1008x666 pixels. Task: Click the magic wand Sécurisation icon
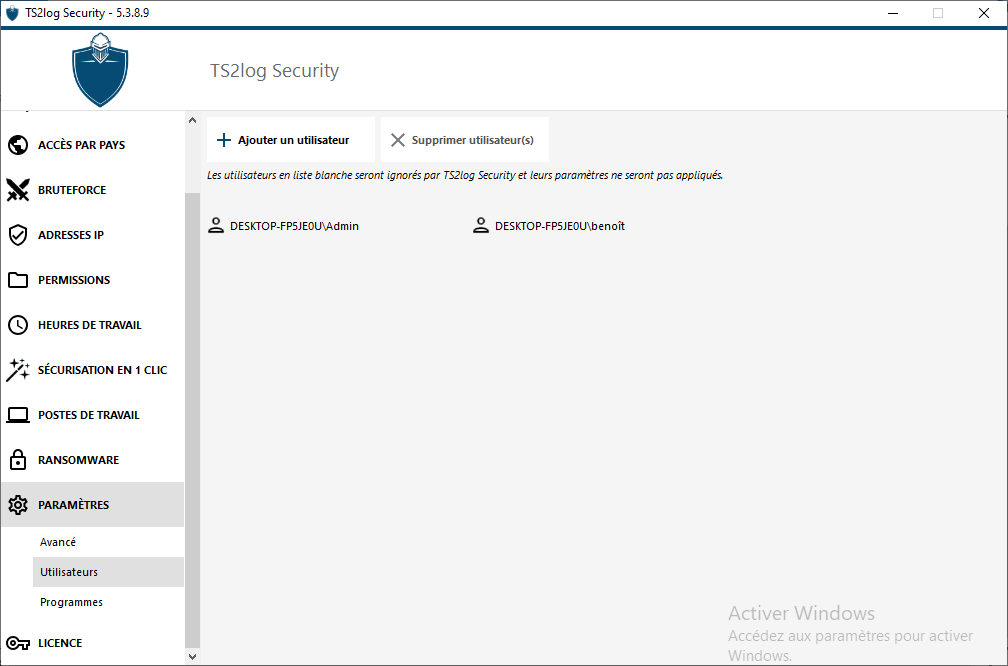point(18,370)
